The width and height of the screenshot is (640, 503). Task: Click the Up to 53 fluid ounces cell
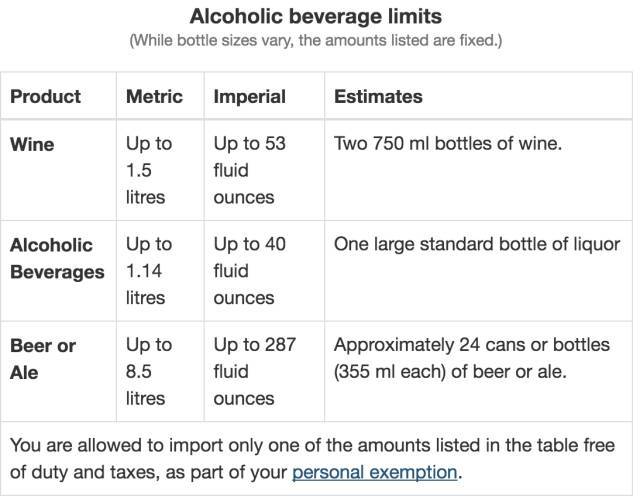(249, 170)
